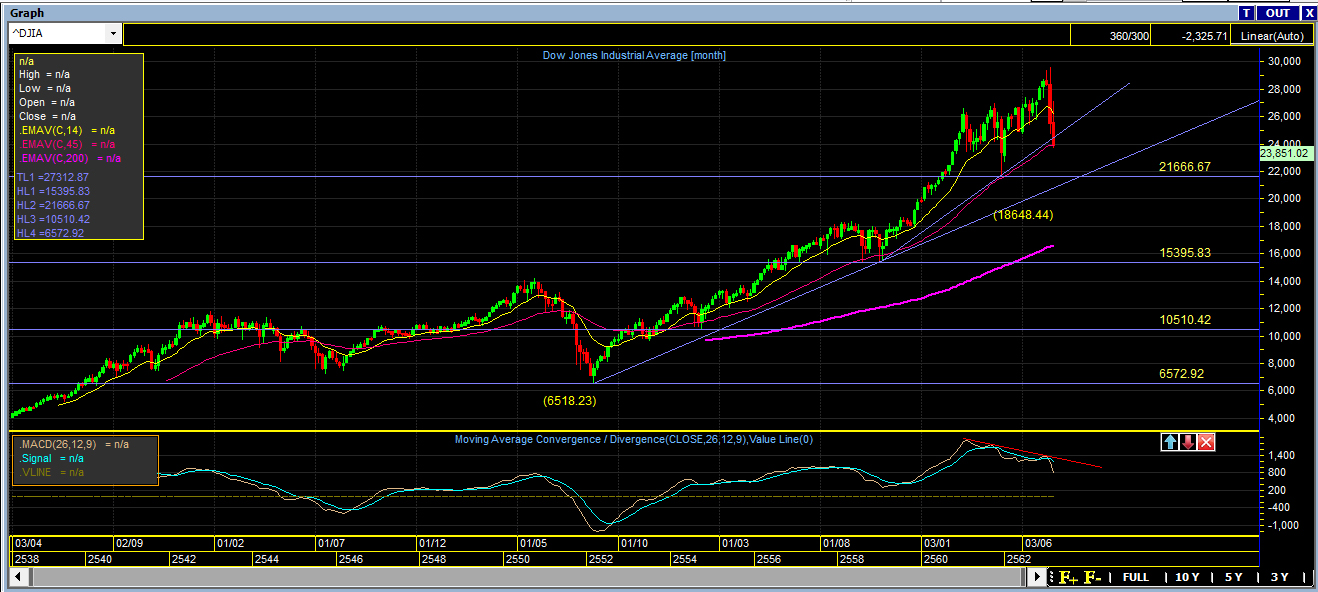Click the .EMAV(C,14) legend entry

[x=65, y=130]
